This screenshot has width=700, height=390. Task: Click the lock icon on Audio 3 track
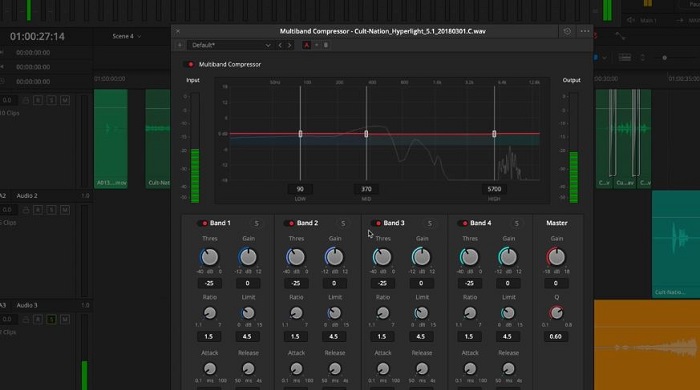pyautogui.click(x=26, y=319)
